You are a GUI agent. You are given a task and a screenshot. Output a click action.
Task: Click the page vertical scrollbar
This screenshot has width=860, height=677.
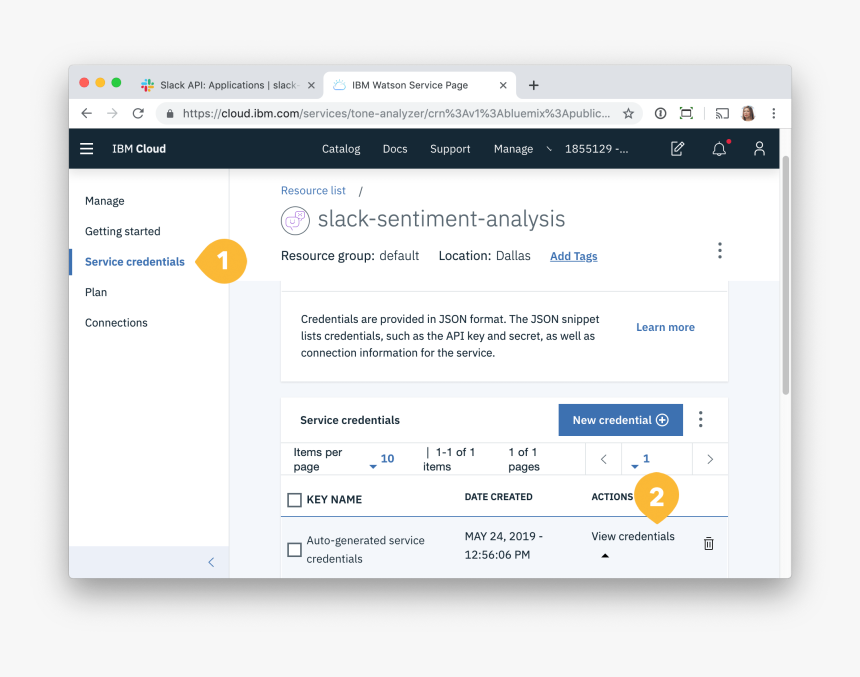coord(785,275)
